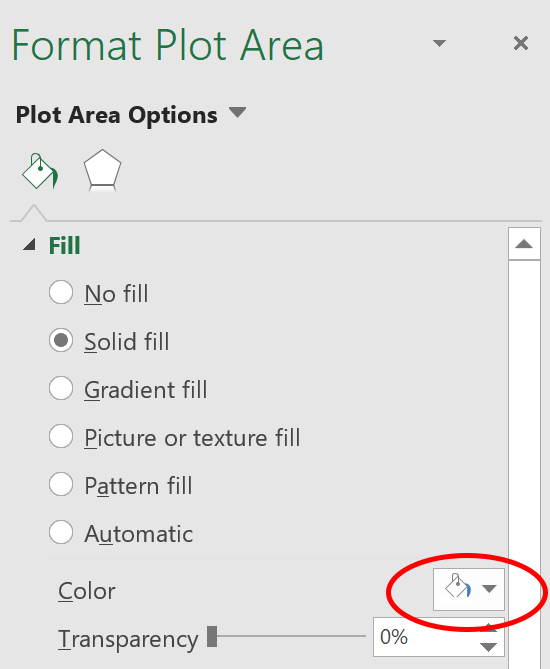This screenshot has width=550, height=669.
Task: Click the scrollbar up arrow
Action: click(524, 244)
